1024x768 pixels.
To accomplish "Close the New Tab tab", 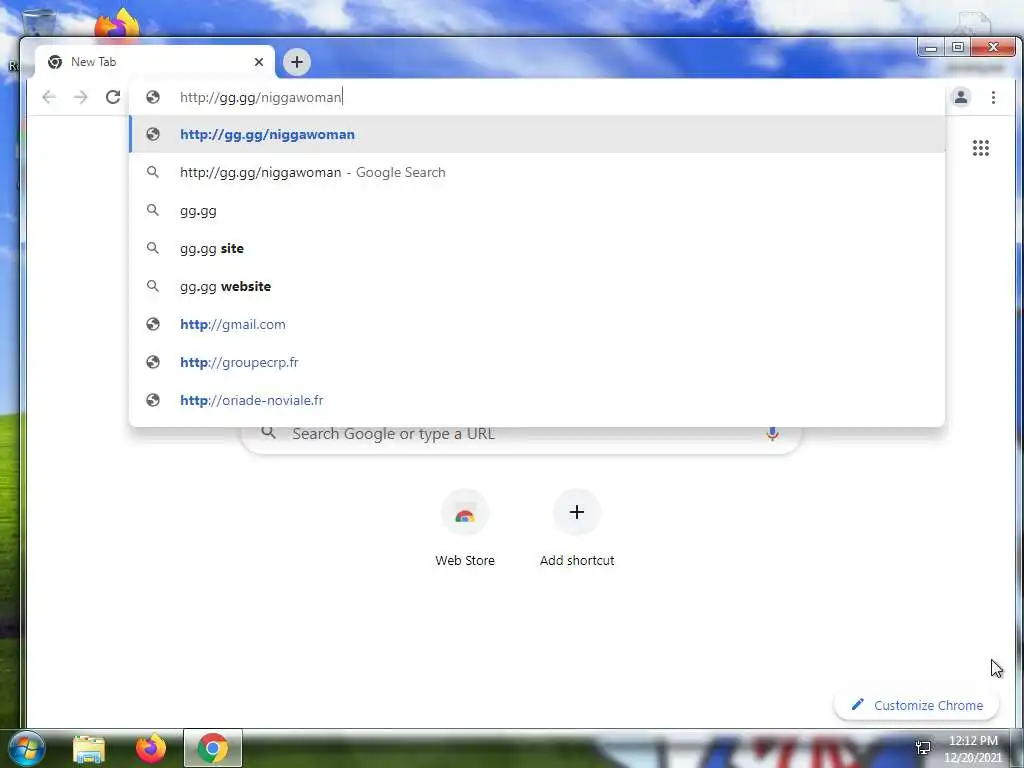I will [x=259, y=62].
